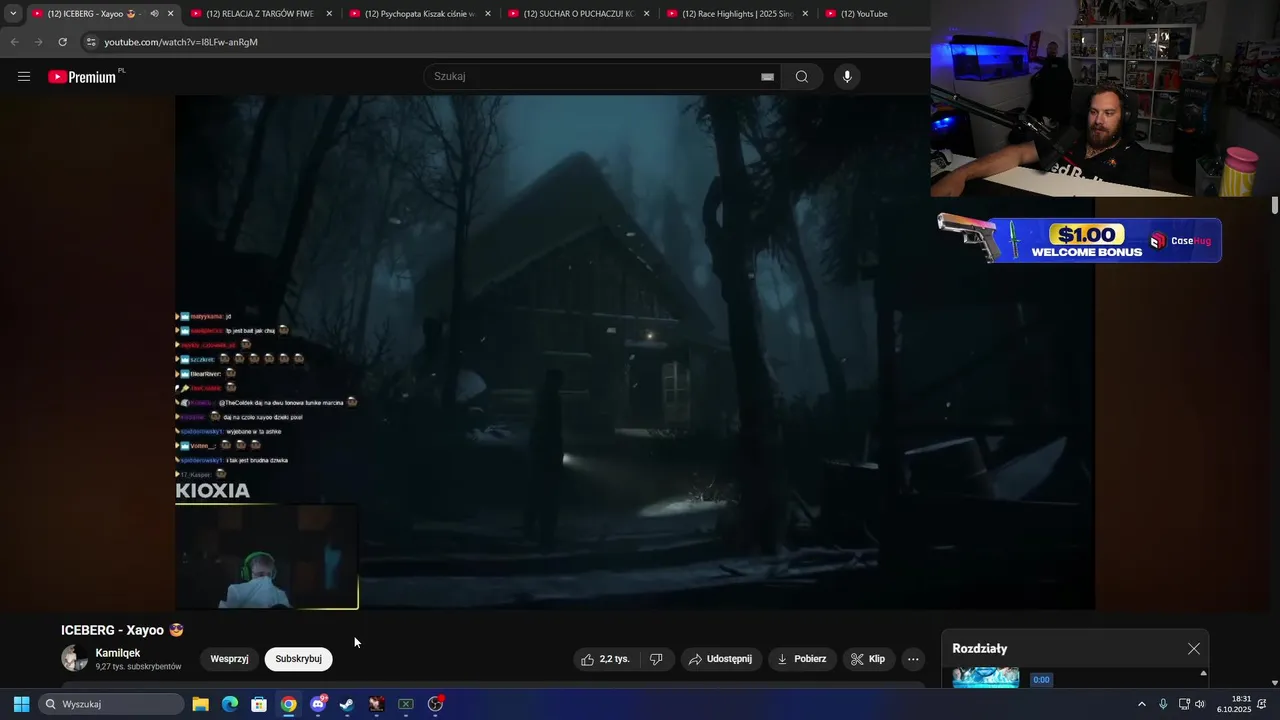Click the browser address bar URL

tap(181, 42)
